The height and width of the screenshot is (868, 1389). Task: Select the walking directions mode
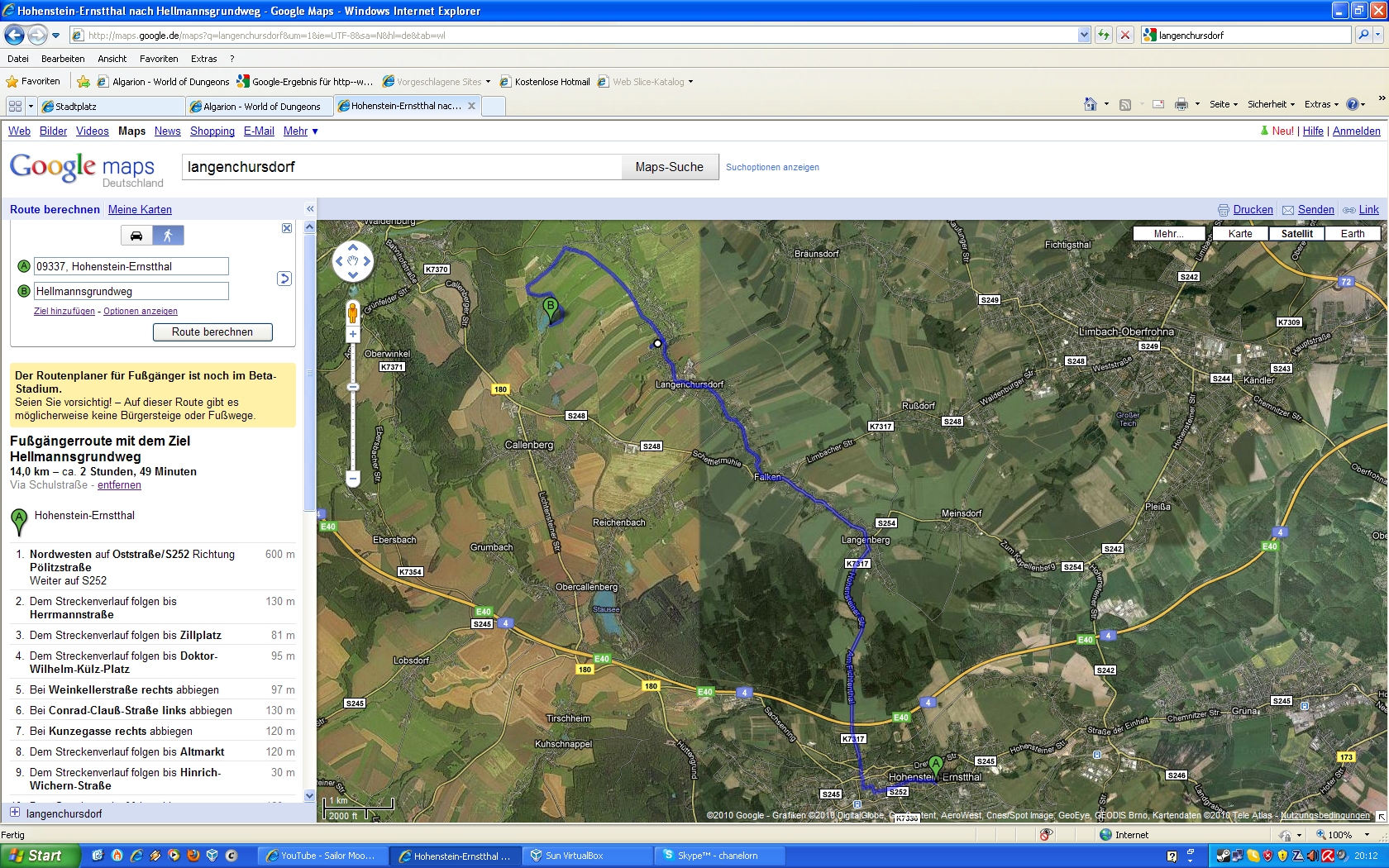pyautogui.click(x=168, y=236)
